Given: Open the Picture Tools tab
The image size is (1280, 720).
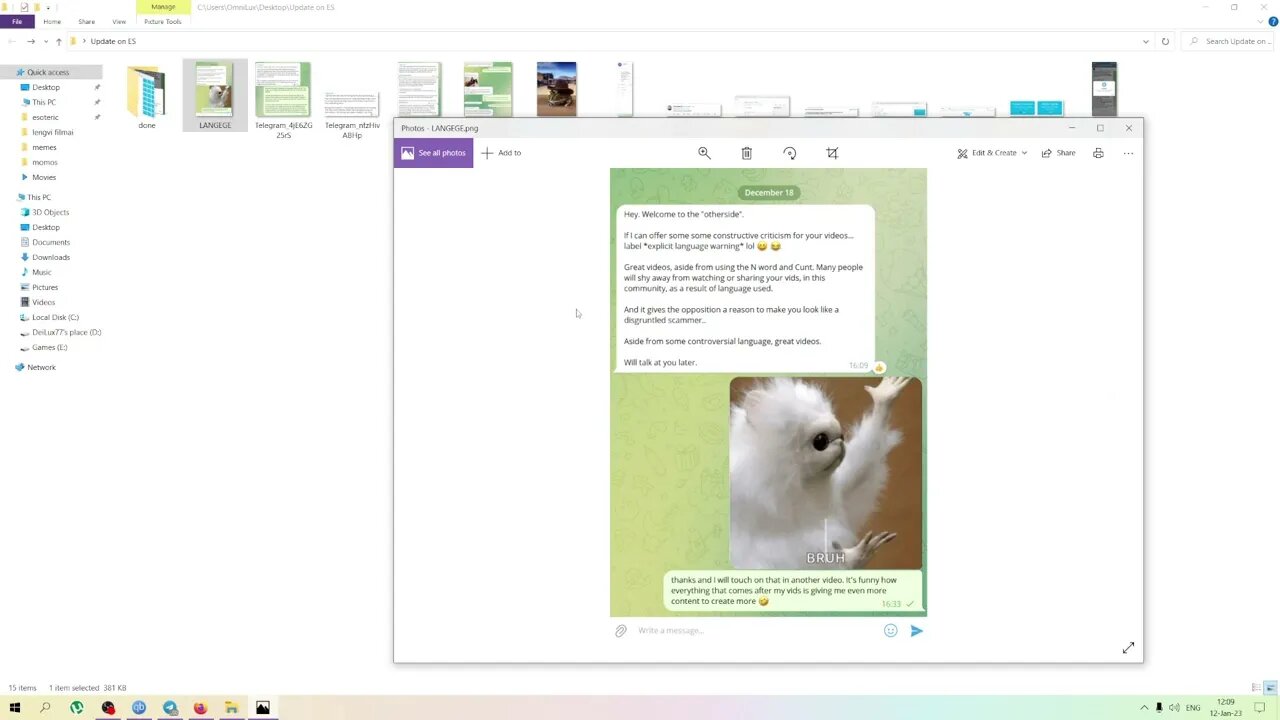Looking at the screenshot, I should coord(163,21).
